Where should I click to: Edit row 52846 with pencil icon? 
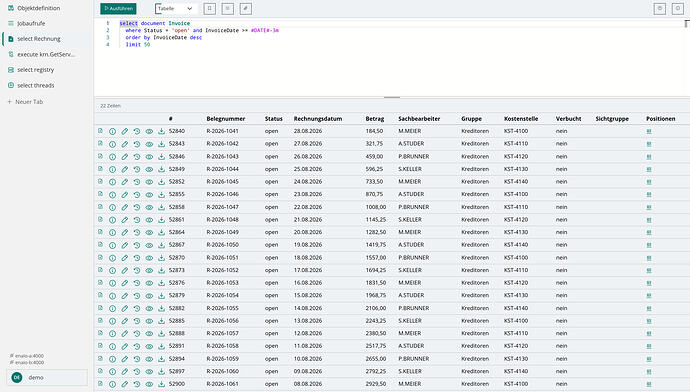click(125, 157)
